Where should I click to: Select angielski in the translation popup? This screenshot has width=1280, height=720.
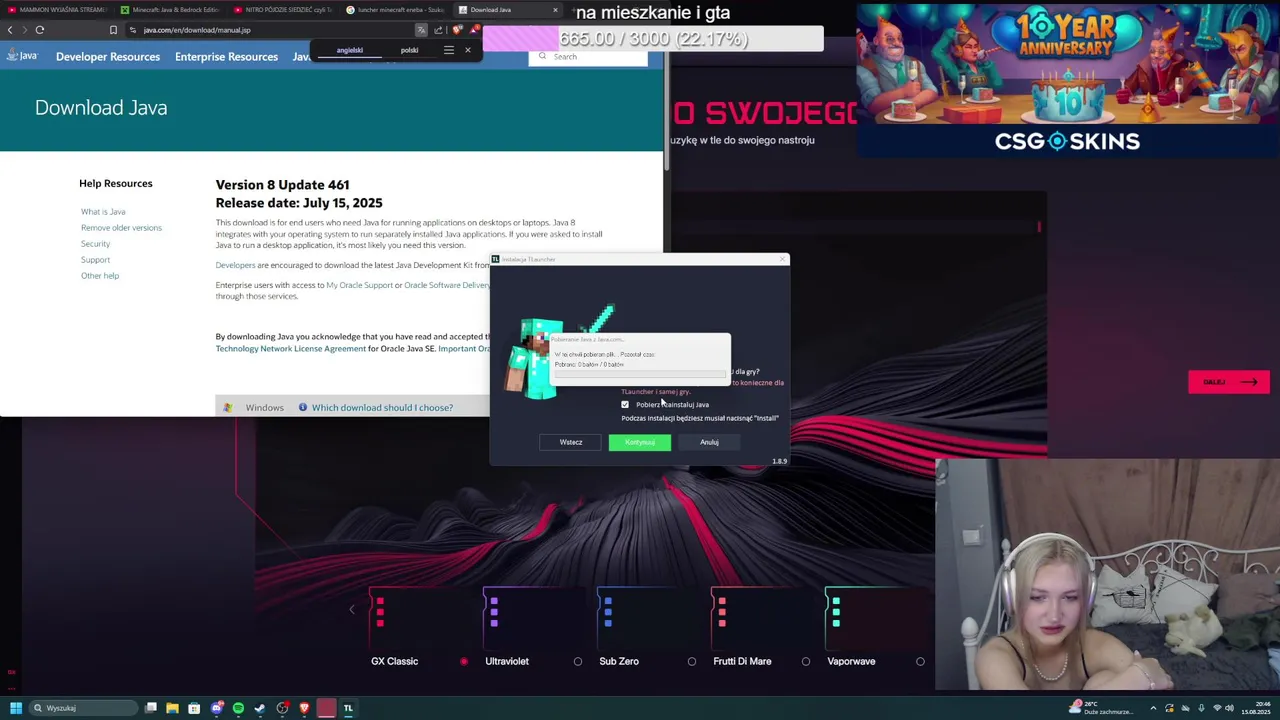tap(349, 50)
